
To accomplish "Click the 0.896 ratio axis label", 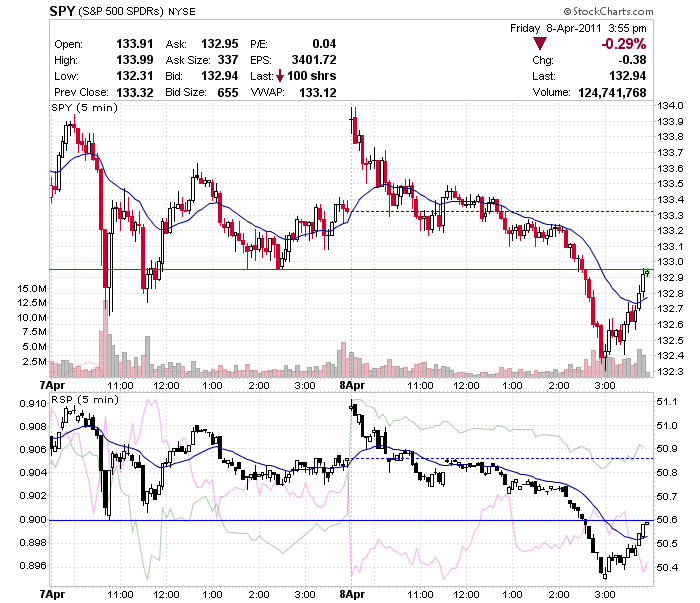I will [33, 566].
